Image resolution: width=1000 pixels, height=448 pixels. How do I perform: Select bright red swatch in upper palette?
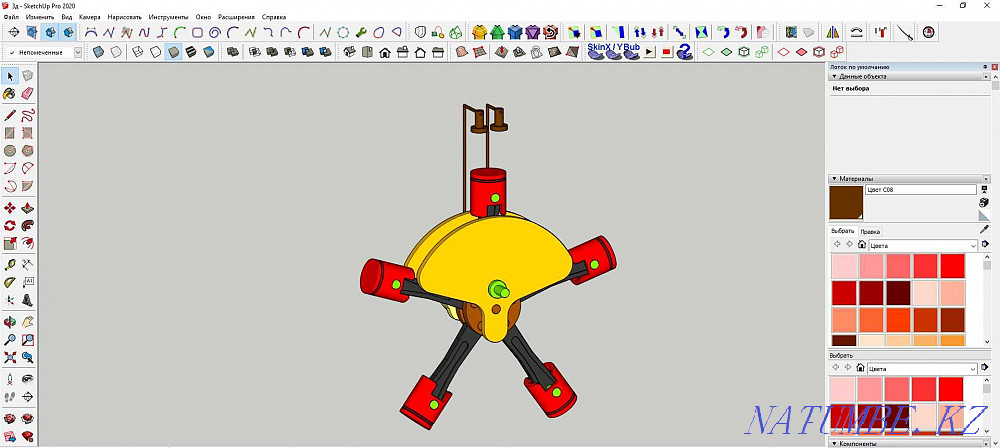click(x=953, y=265)
